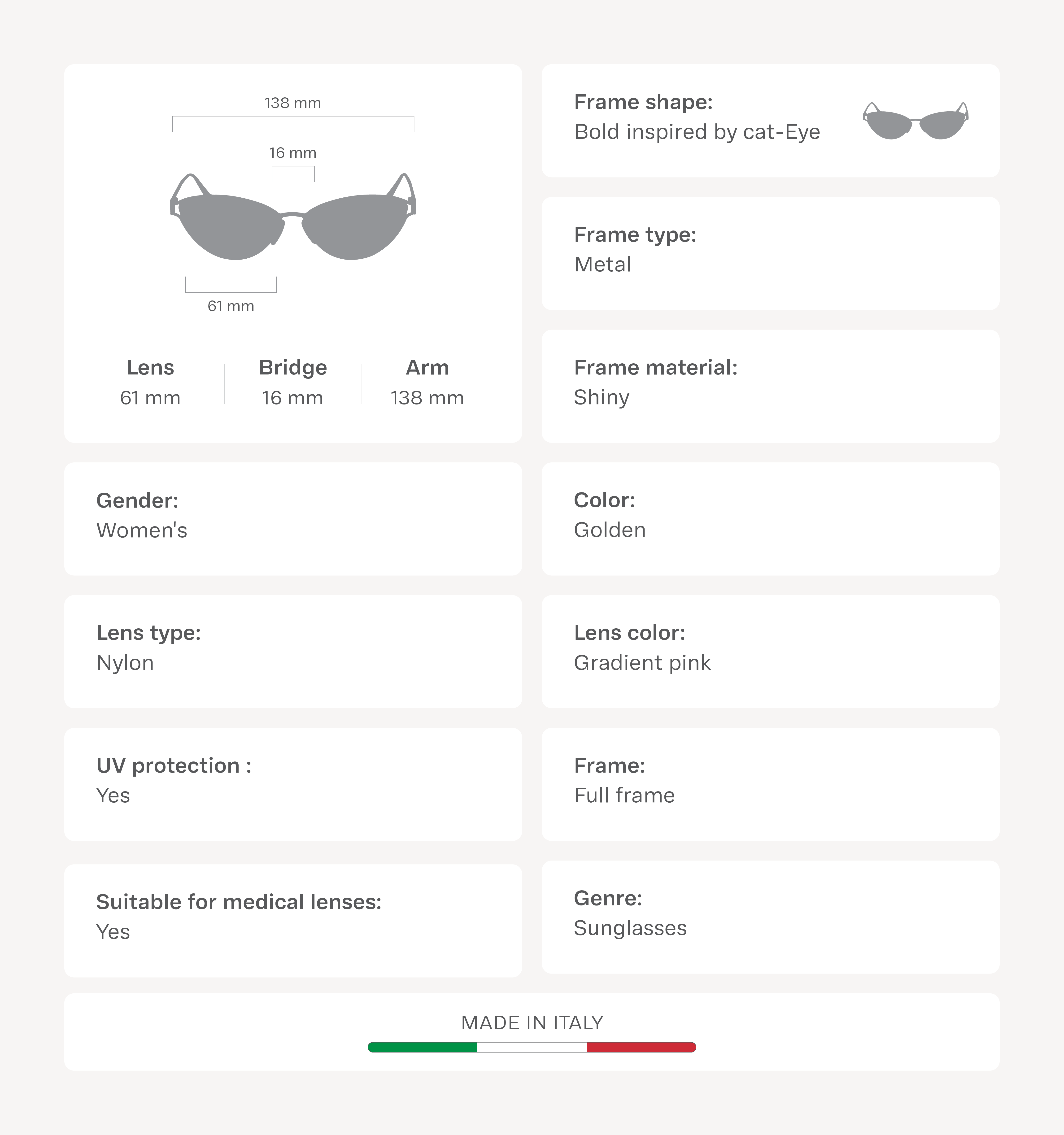Click the Lens color Gradient pink value
Screen dimensions: 1064x1135
pyautogui.click(x=642, y=663)
